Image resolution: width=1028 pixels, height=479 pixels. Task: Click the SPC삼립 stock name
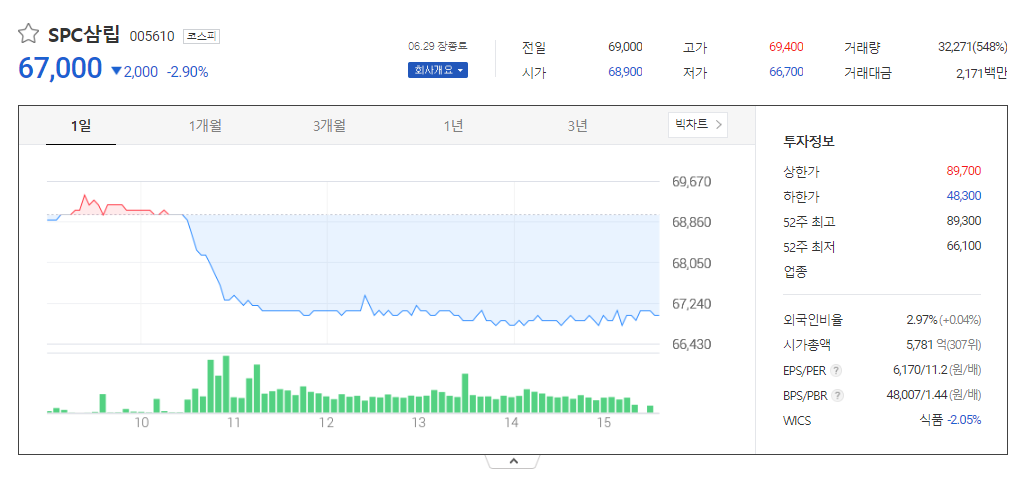84,35
